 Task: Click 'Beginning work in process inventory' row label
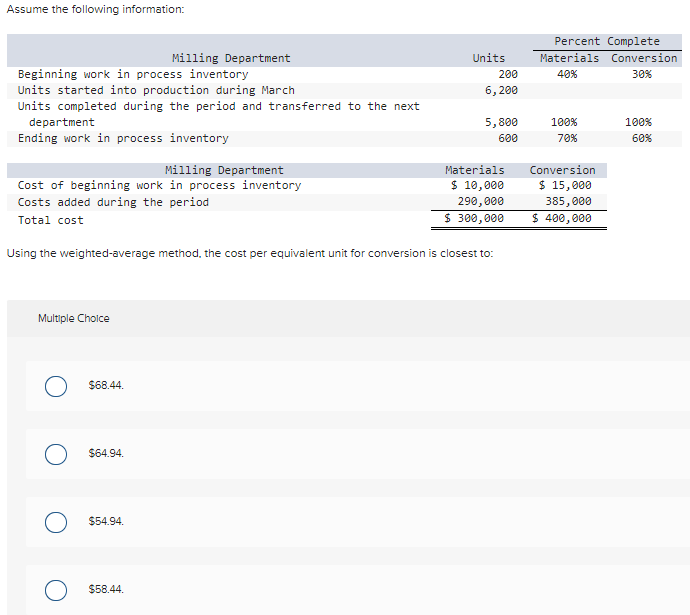tap(133, 74)
